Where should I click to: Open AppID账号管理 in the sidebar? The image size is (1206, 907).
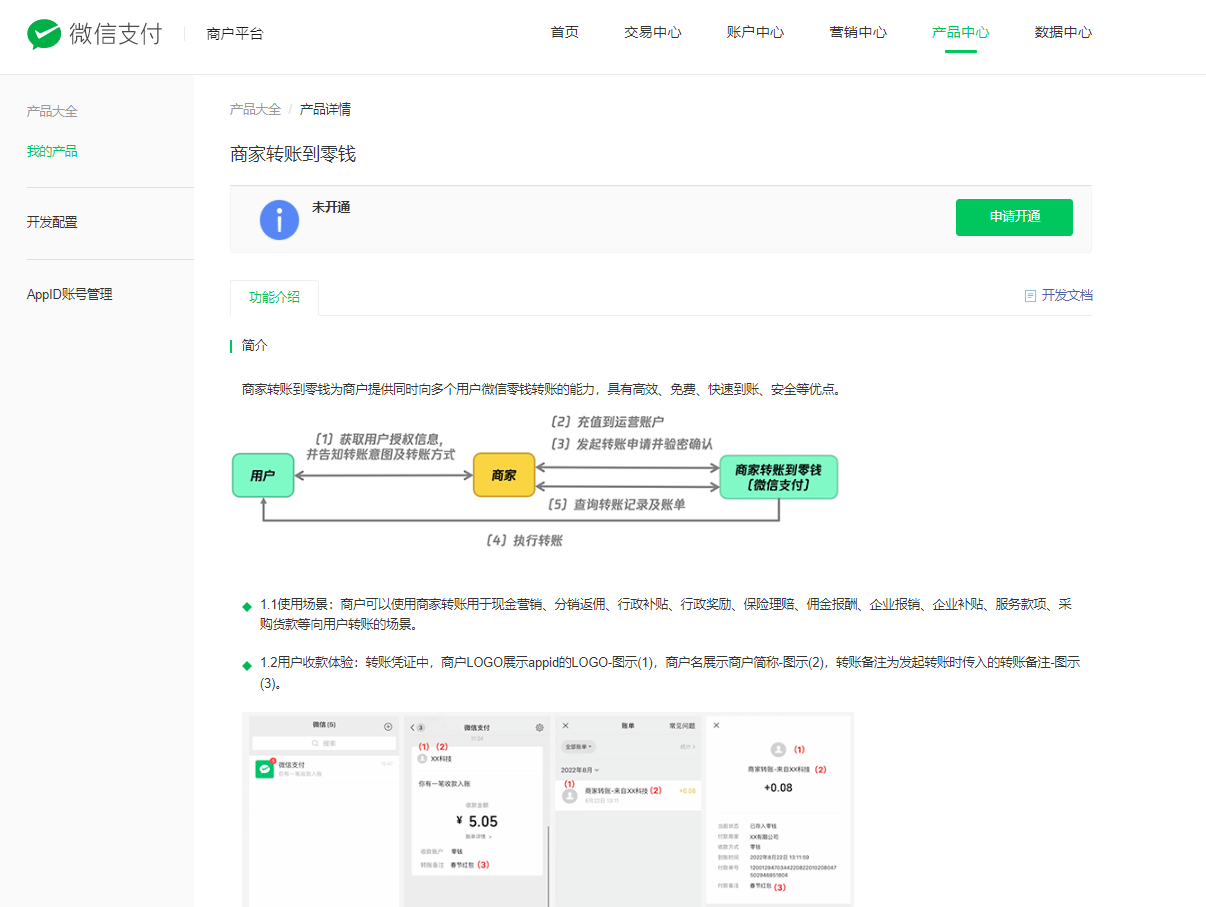tap(69, 294)
